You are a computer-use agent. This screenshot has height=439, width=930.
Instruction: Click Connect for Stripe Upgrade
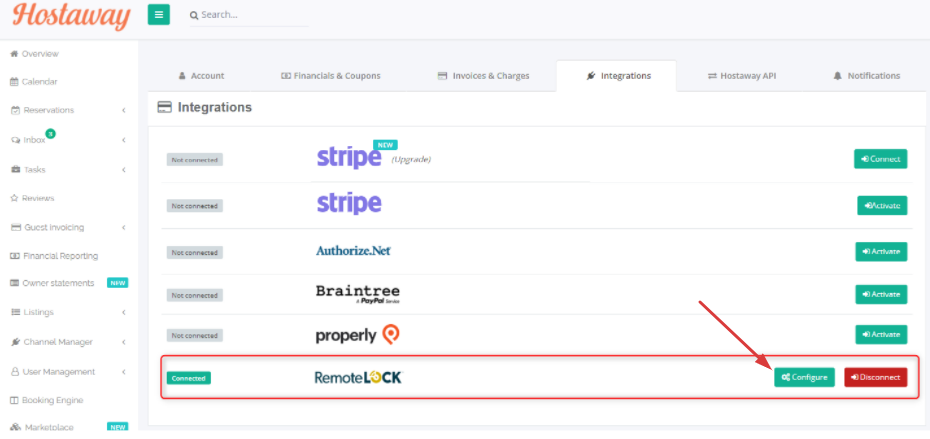coord(881,159)
